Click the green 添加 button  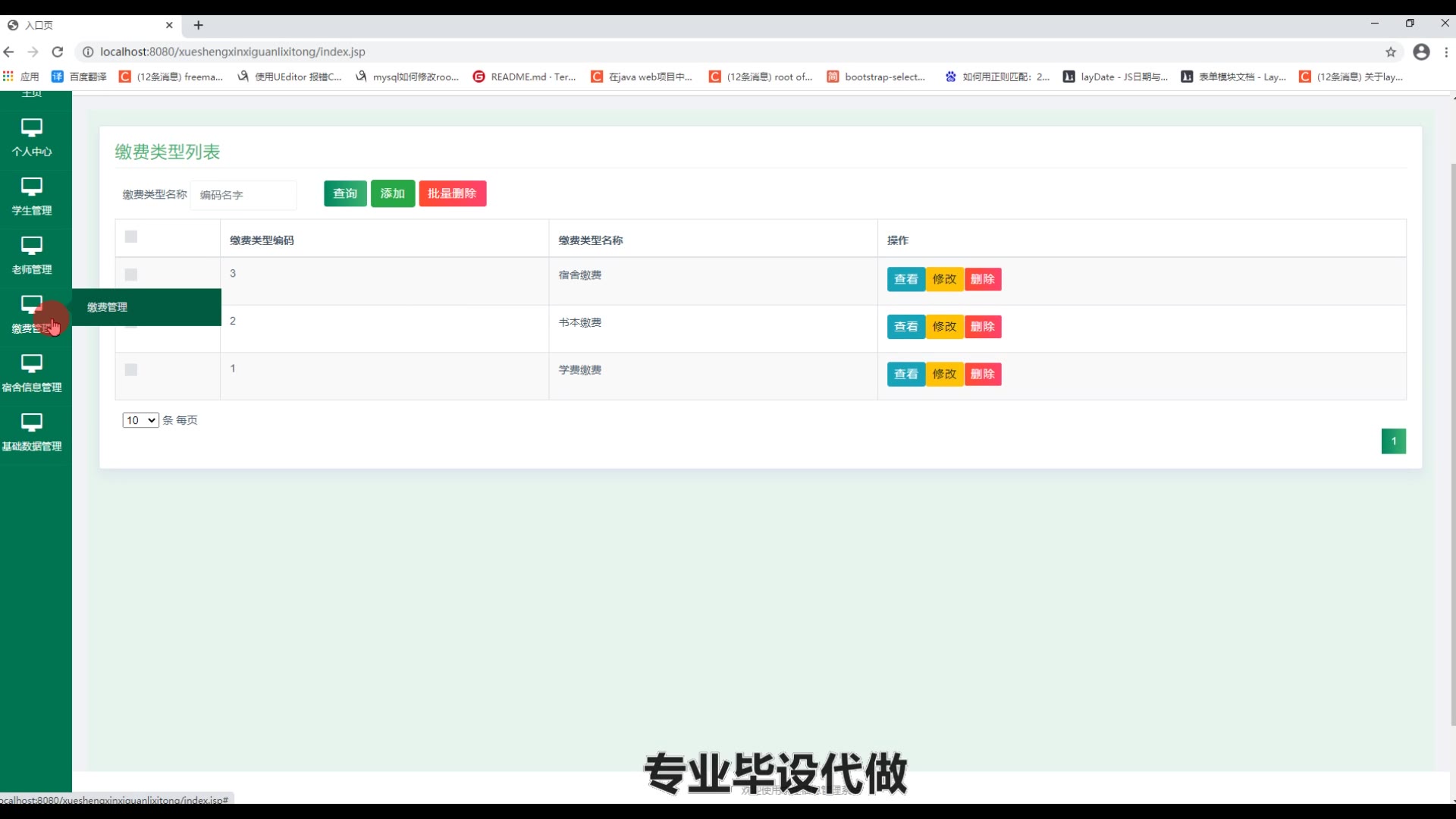[392, 193]
